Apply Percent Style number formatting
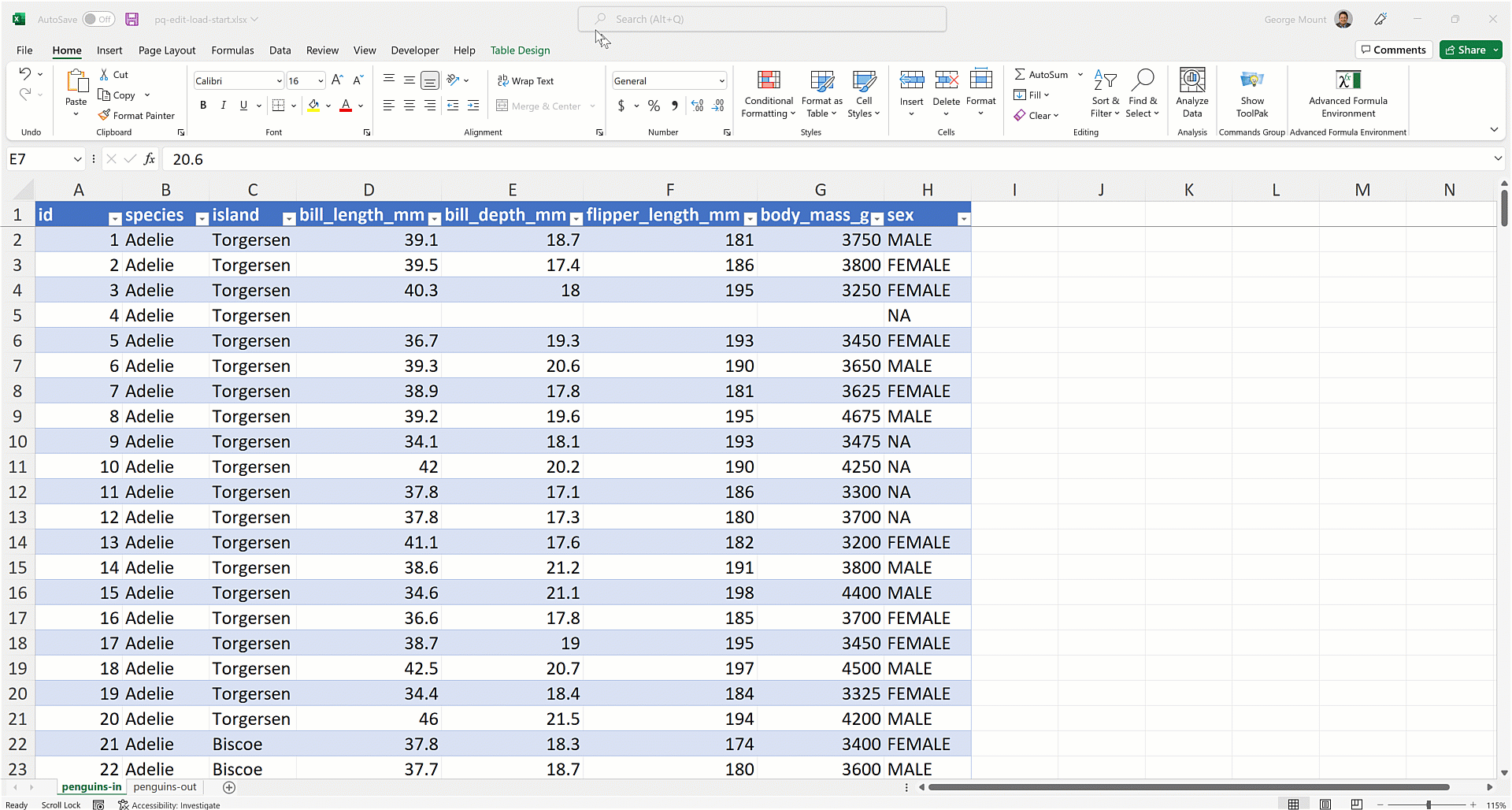The height and width of the screenshot is (810, 1512). (x=654, y=105)
